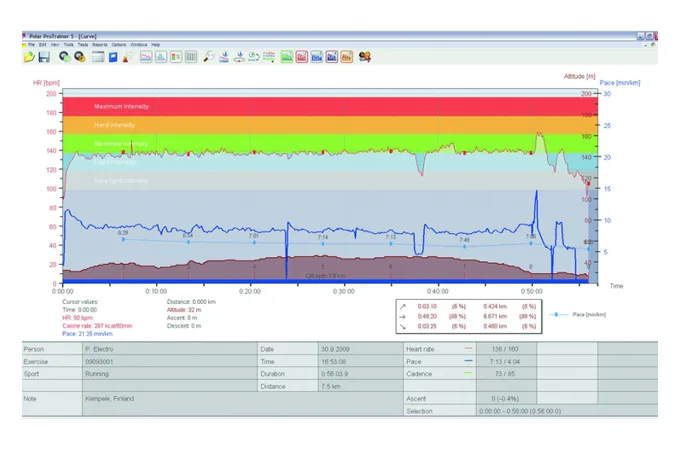This screenshot has height=450, width=681.
Task: Click the open folder toolbar icon
Action: pos(29,57)
